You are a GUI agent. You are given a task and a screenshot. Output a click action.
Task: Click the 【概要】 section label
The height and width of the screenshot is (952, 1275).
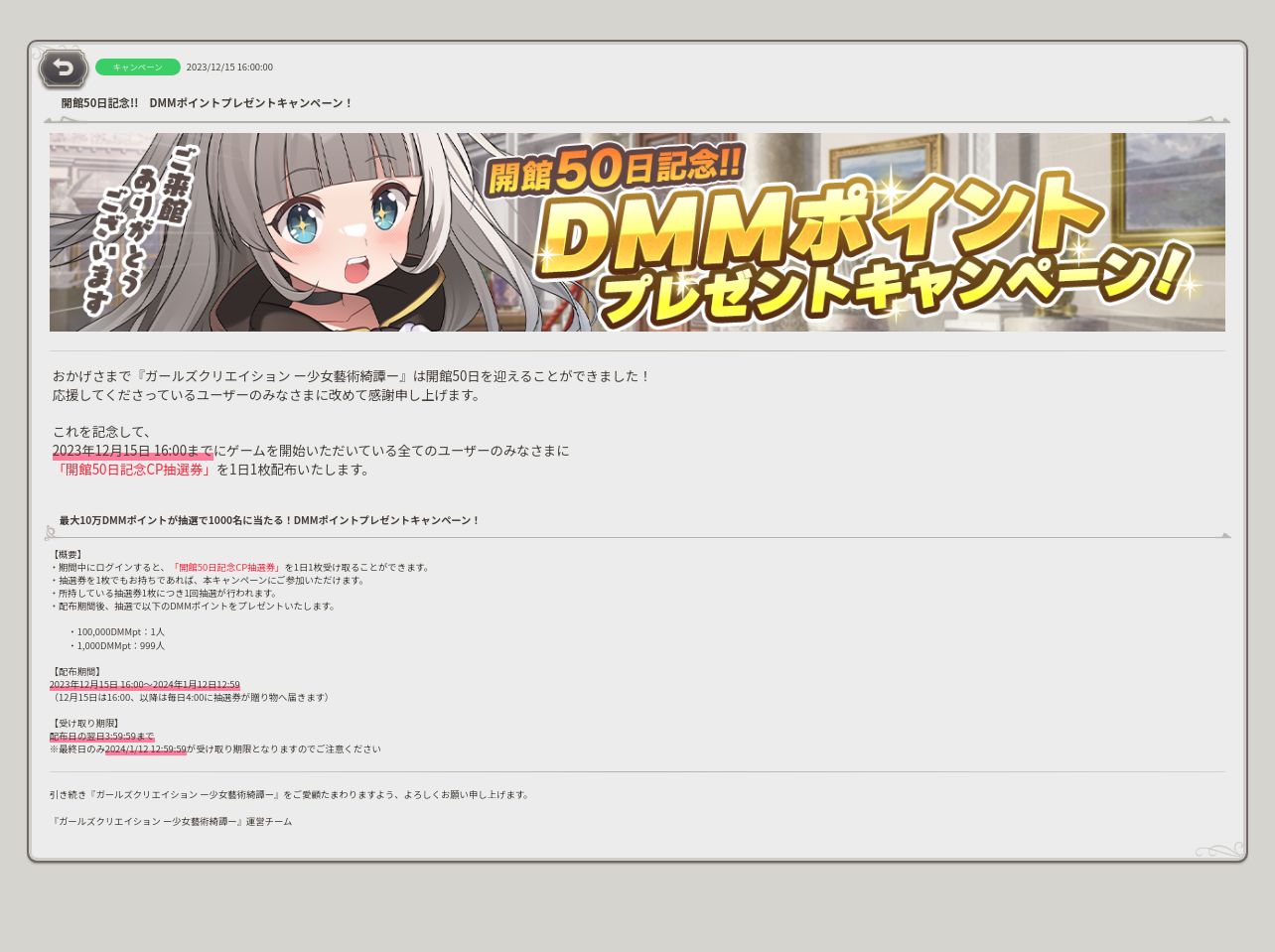[68, 555]
